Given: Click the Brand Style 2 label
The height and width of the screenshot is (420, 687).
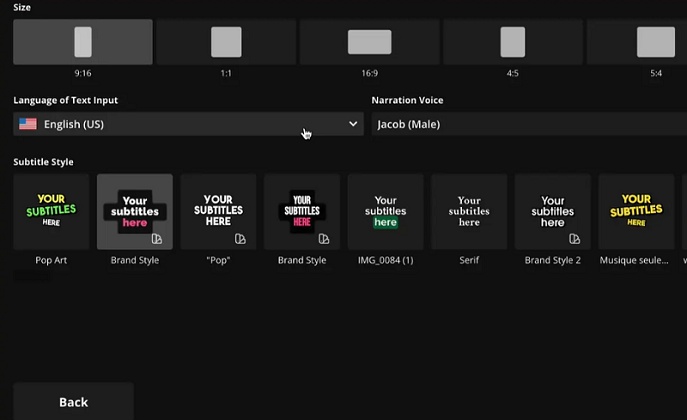Looking at the screenshot, I should click(553, 260).
